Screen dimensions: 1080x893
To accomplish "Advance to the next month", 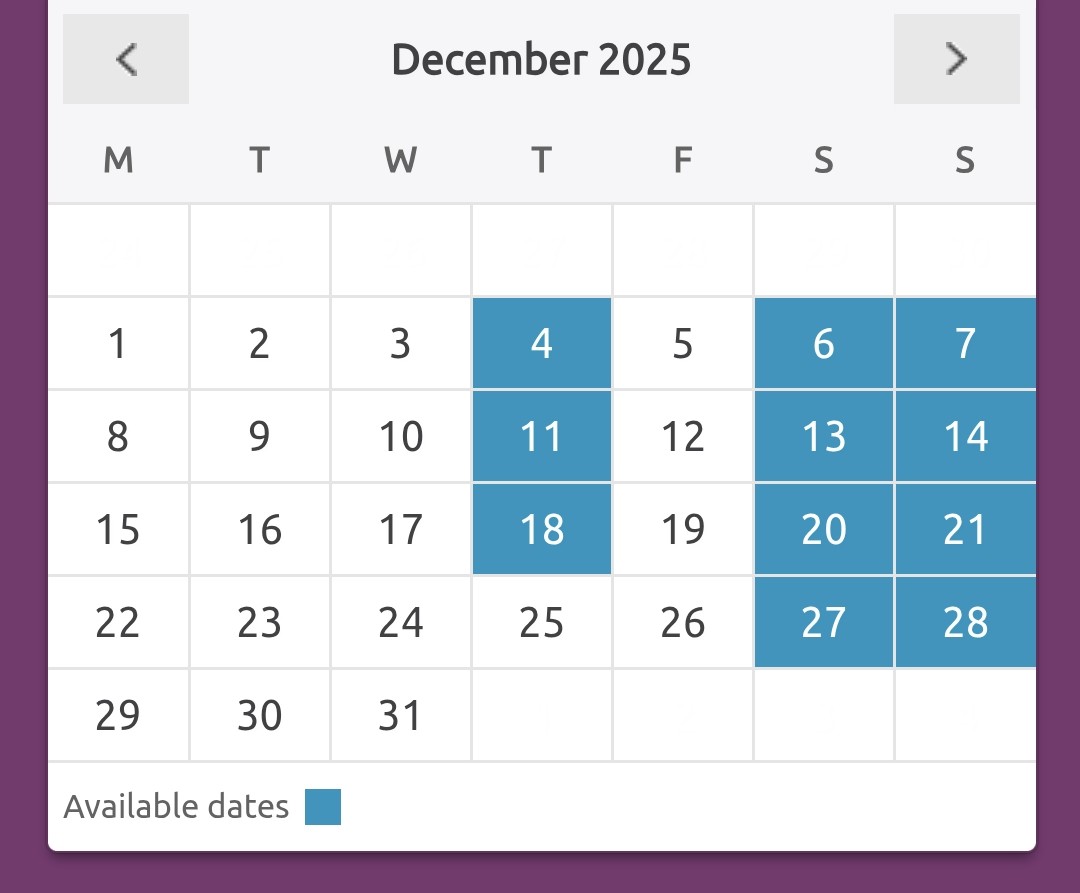I will pos(956,60).
